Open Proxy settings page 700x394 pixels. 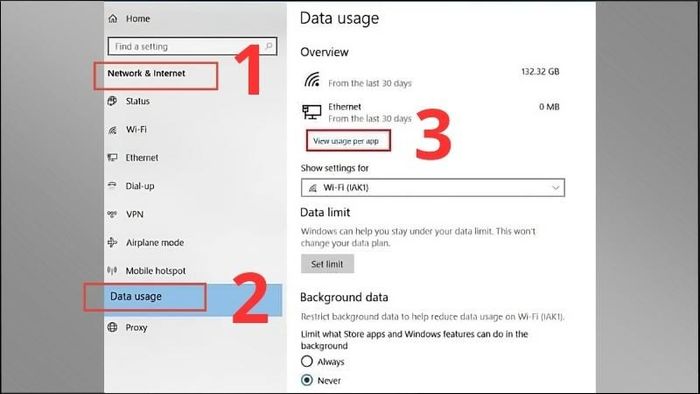tap(136, 328)
